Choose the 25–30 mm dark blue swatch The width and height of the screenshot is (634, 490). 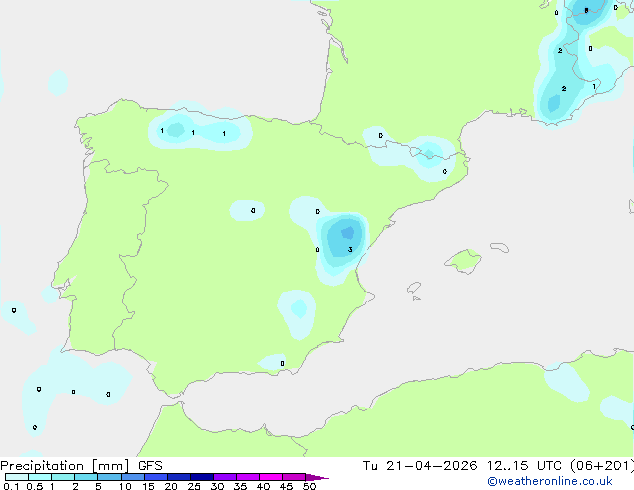201,477
